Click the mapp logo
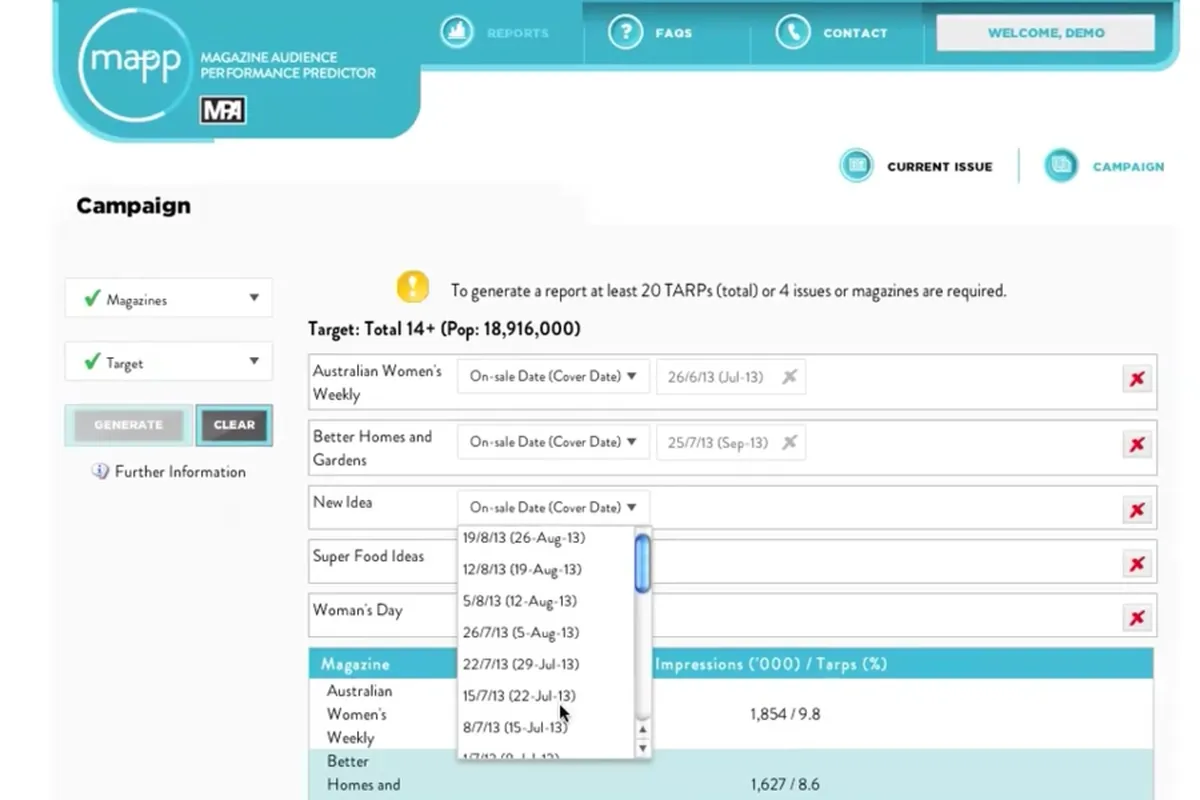The height and width of the screenshot is (800, 1200). 135,65
